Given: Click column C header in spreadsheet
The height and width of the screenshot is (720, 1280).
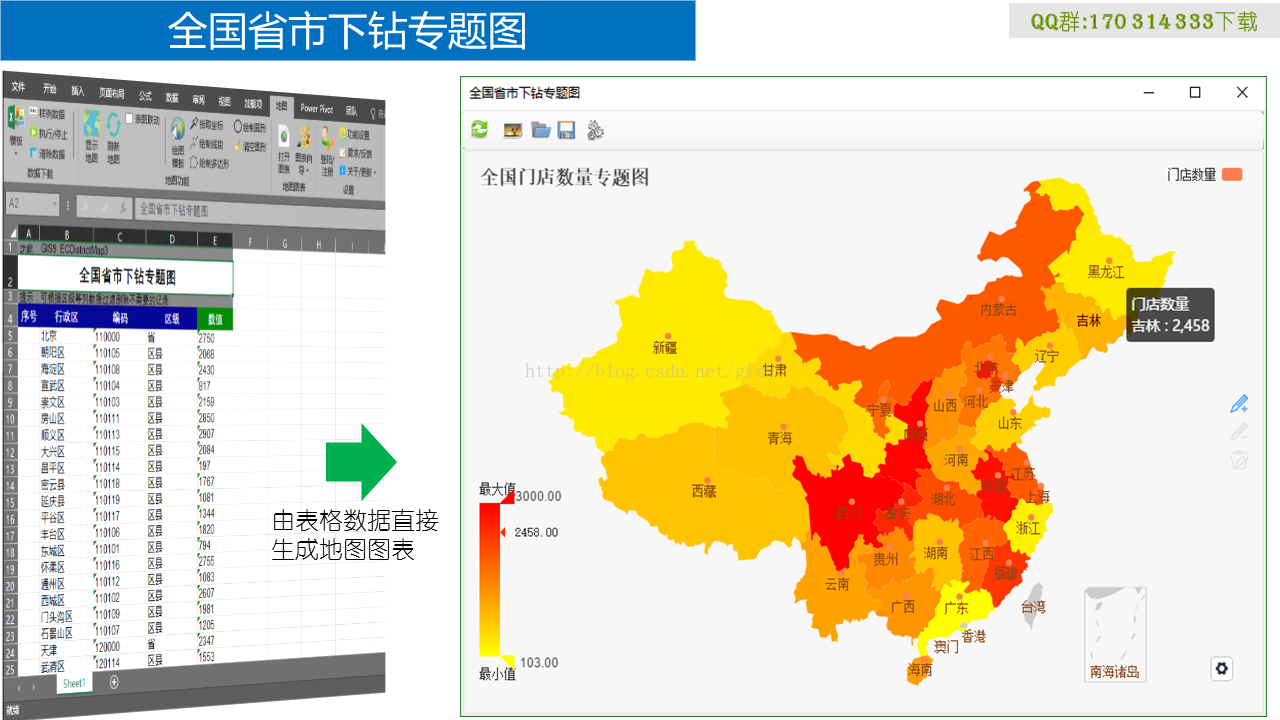Looking at the screenshot, I should coord(120,237).
